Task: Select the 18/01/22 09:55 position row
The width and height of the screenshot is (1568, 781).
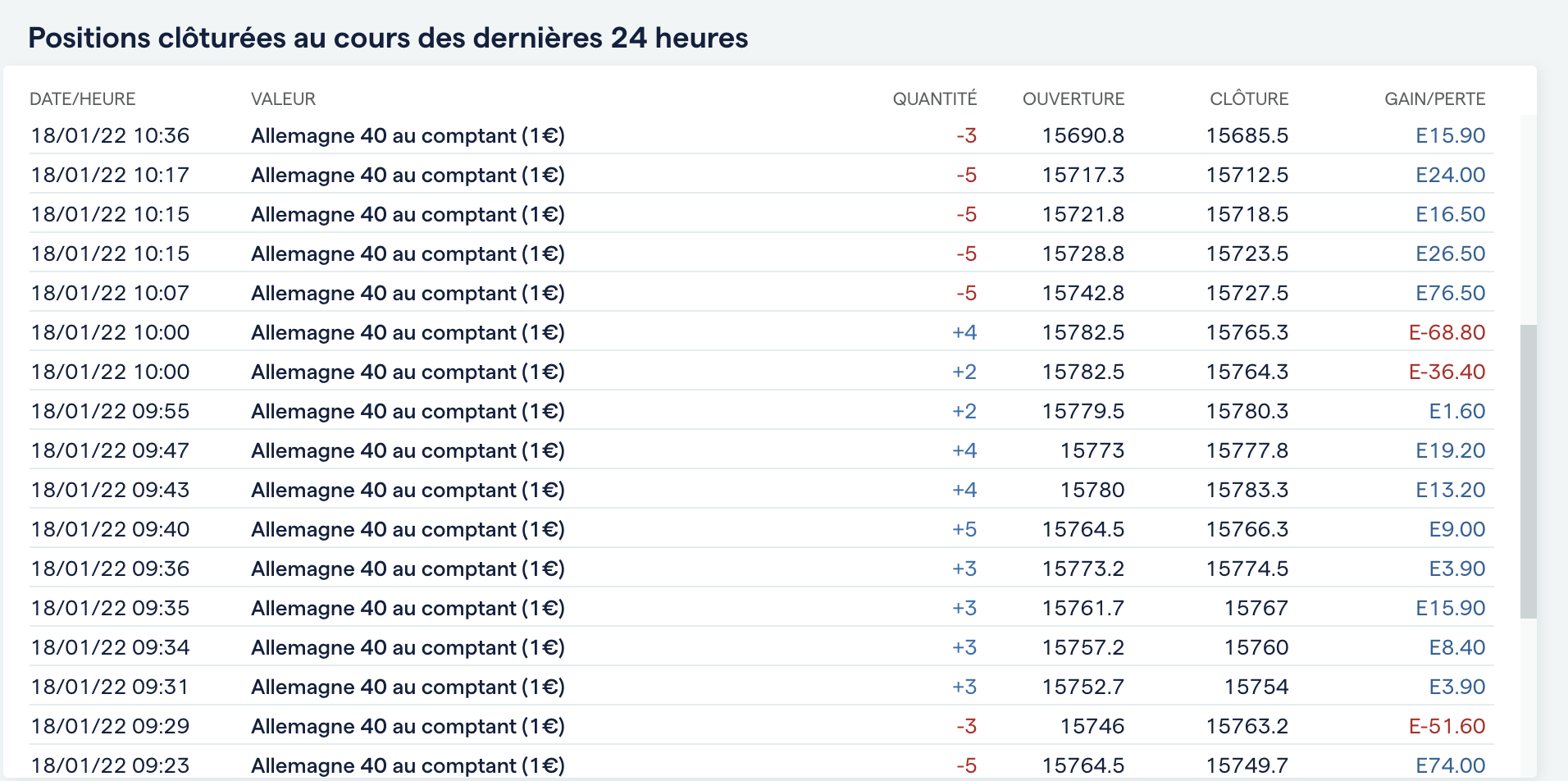Action: [x=761, y=411]
